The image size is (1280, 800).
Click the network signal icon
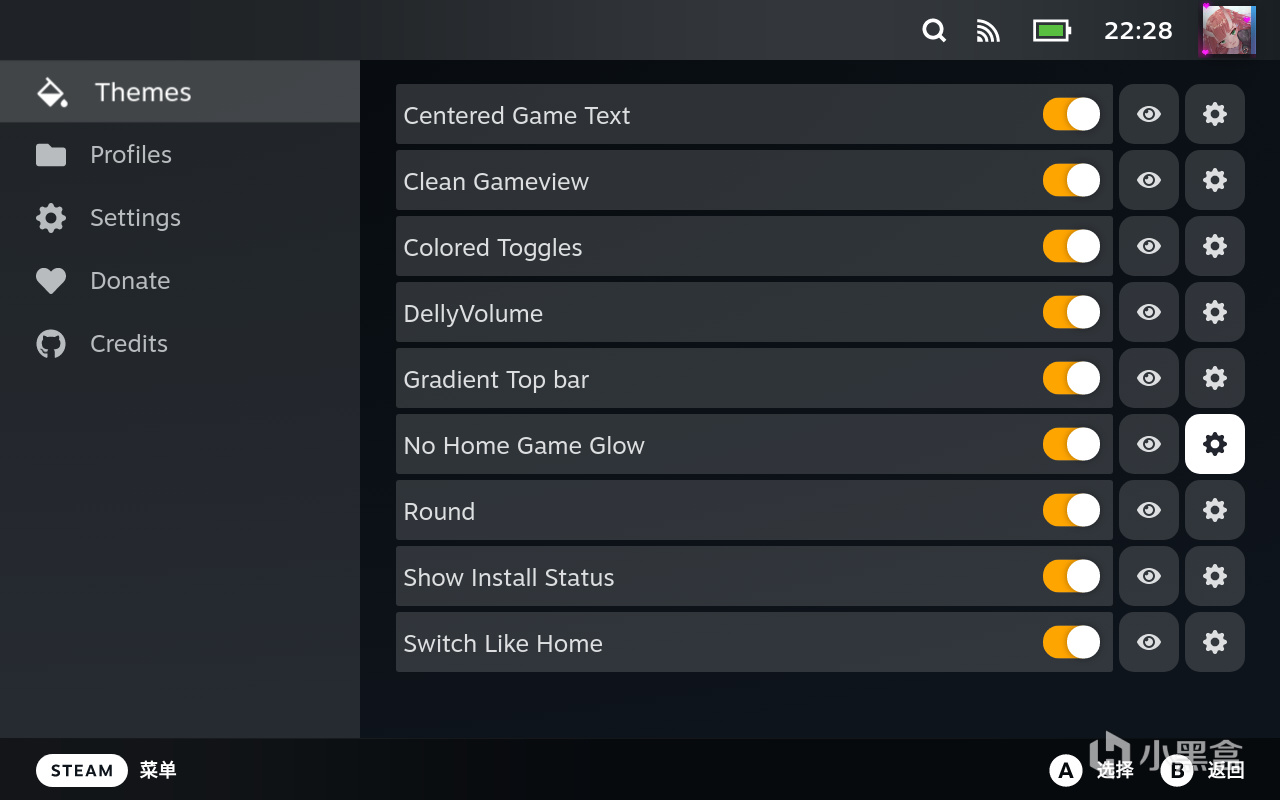[x=988, y=31]
